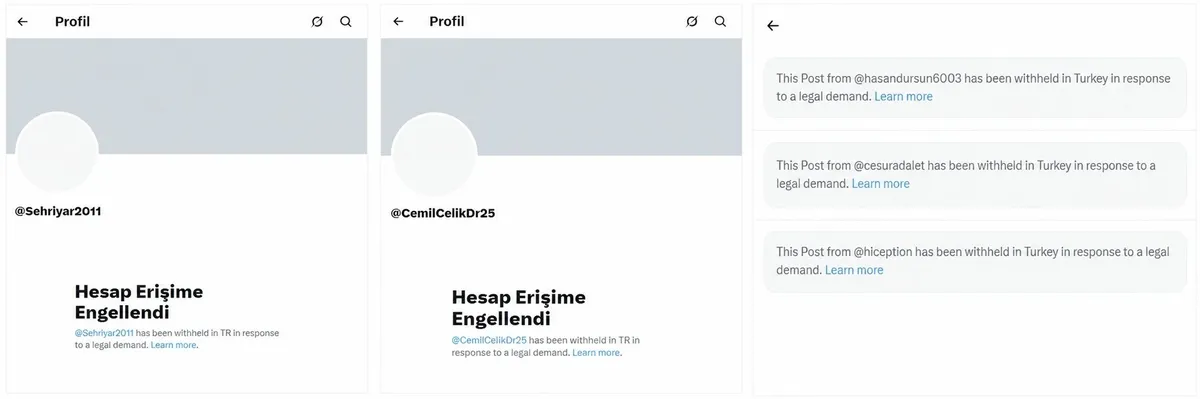Click the circular-arrow icon on the CemilCelikDr25 profile header
Viewport: 1200px width, 399px height.
coord(691,21)
